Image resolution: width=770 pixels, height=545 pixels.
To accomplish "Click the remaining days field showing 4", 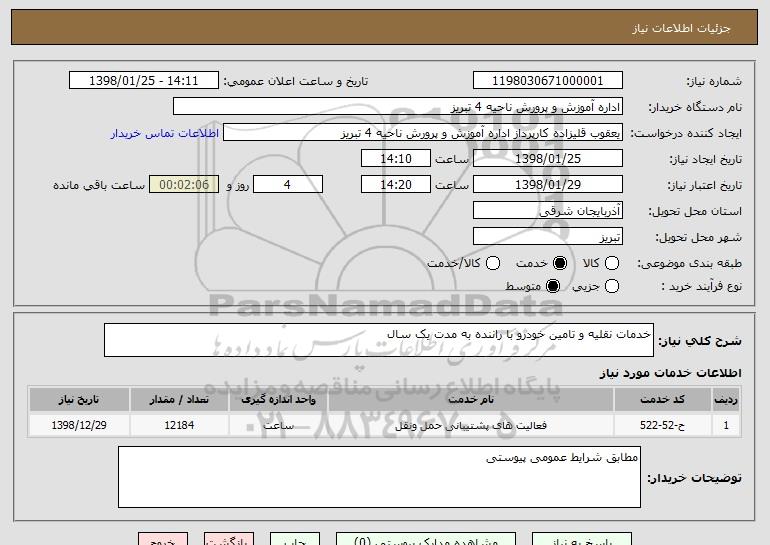I will pyautogui.click(x=288, y=185).
